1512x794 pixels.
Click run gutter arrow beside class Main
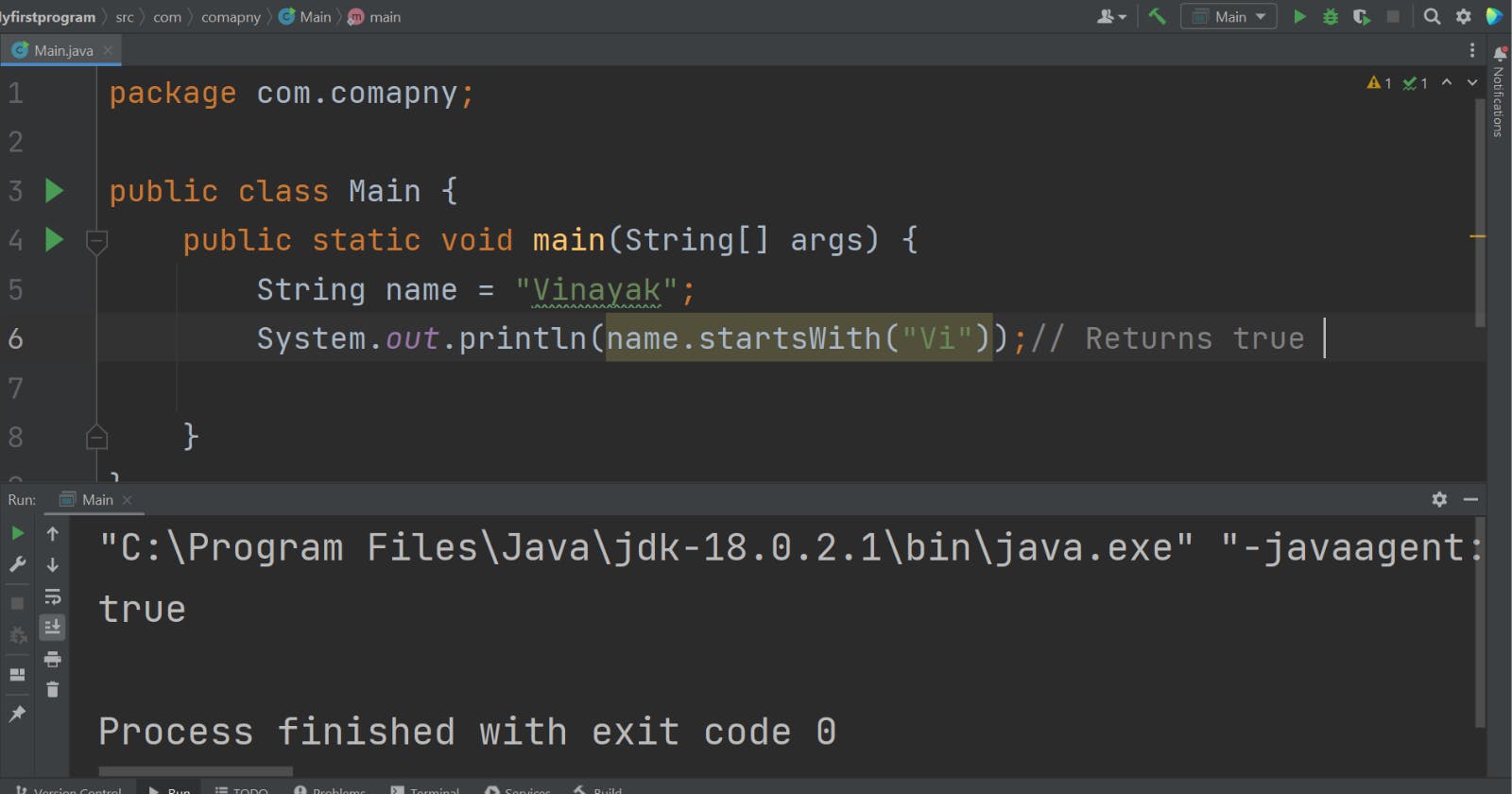tap(55, 191)
